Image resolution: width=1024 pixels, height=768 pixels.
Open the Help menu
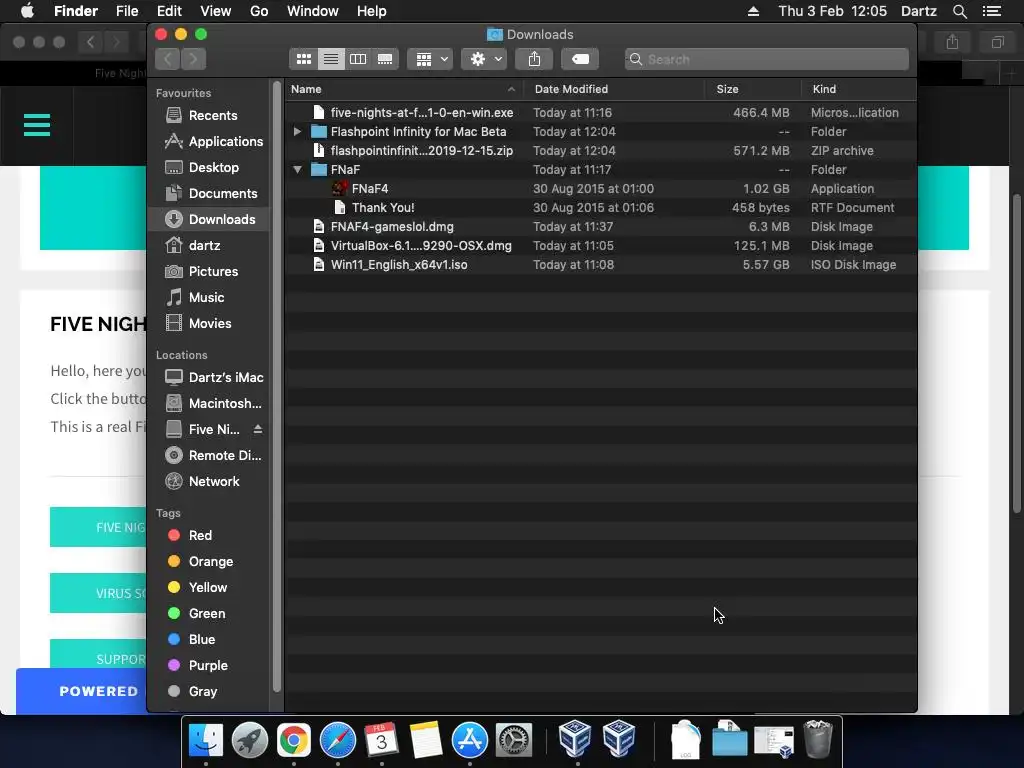[372, 11]
